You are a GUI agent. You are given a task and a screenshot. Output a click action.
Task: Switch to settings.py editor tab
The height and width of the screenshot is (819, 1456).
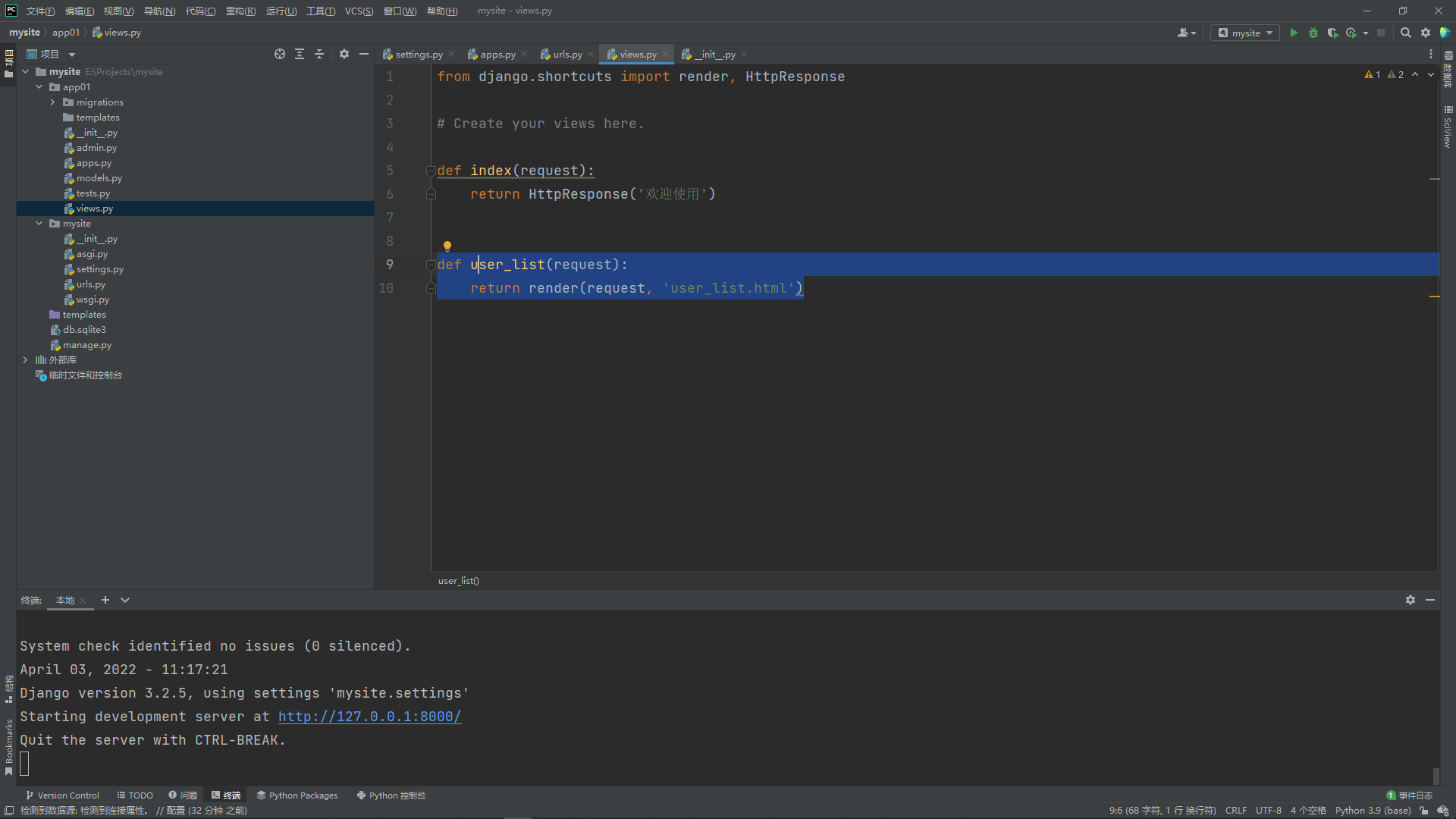(419, 55)
